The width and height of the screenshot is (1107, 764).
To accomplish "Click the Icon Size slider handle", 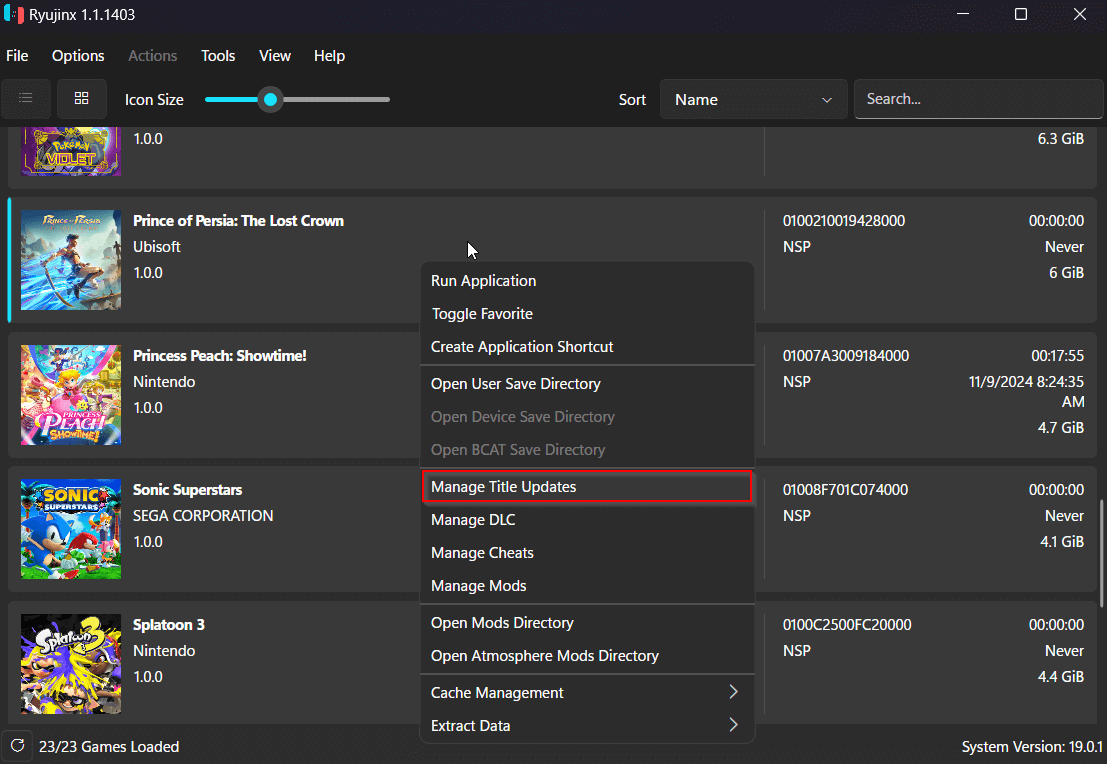I will pos(270,100).
